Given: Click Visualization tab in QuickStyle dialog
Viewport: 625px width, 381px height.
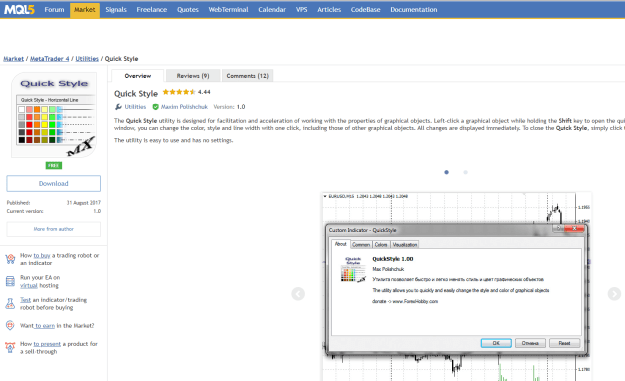Looking at the screenshot, I should [x=405, y=245].
